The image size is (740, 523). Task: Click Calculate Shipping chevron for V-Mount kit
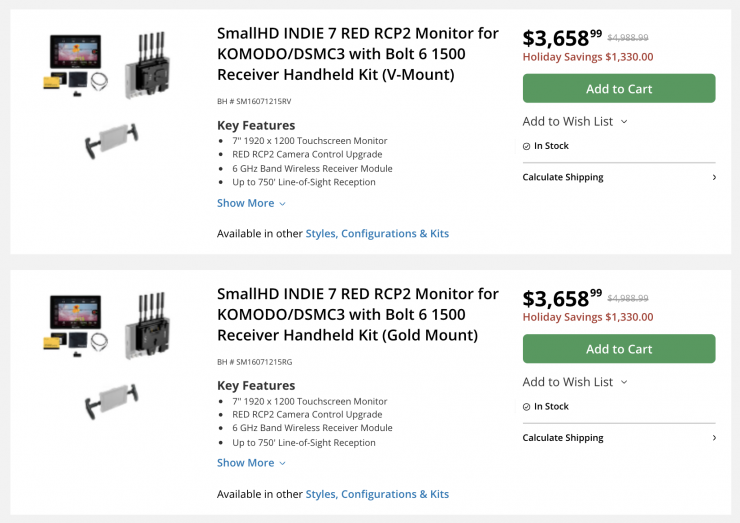713,177
